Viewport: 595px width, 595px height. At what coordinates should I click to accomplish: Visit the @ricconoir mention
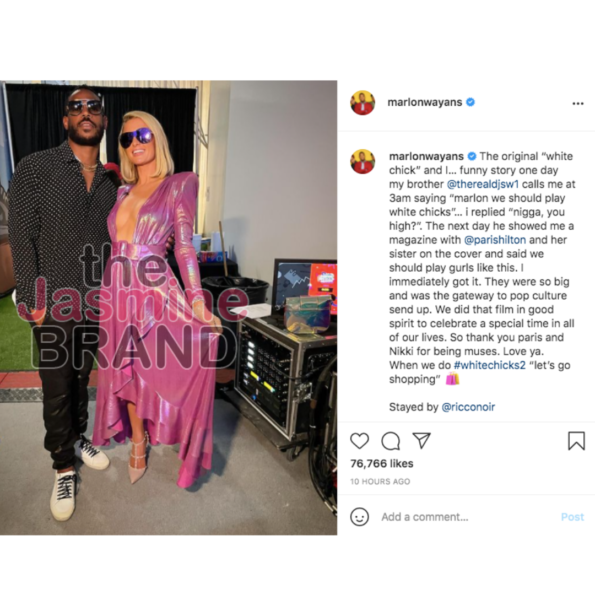(468, 407)
